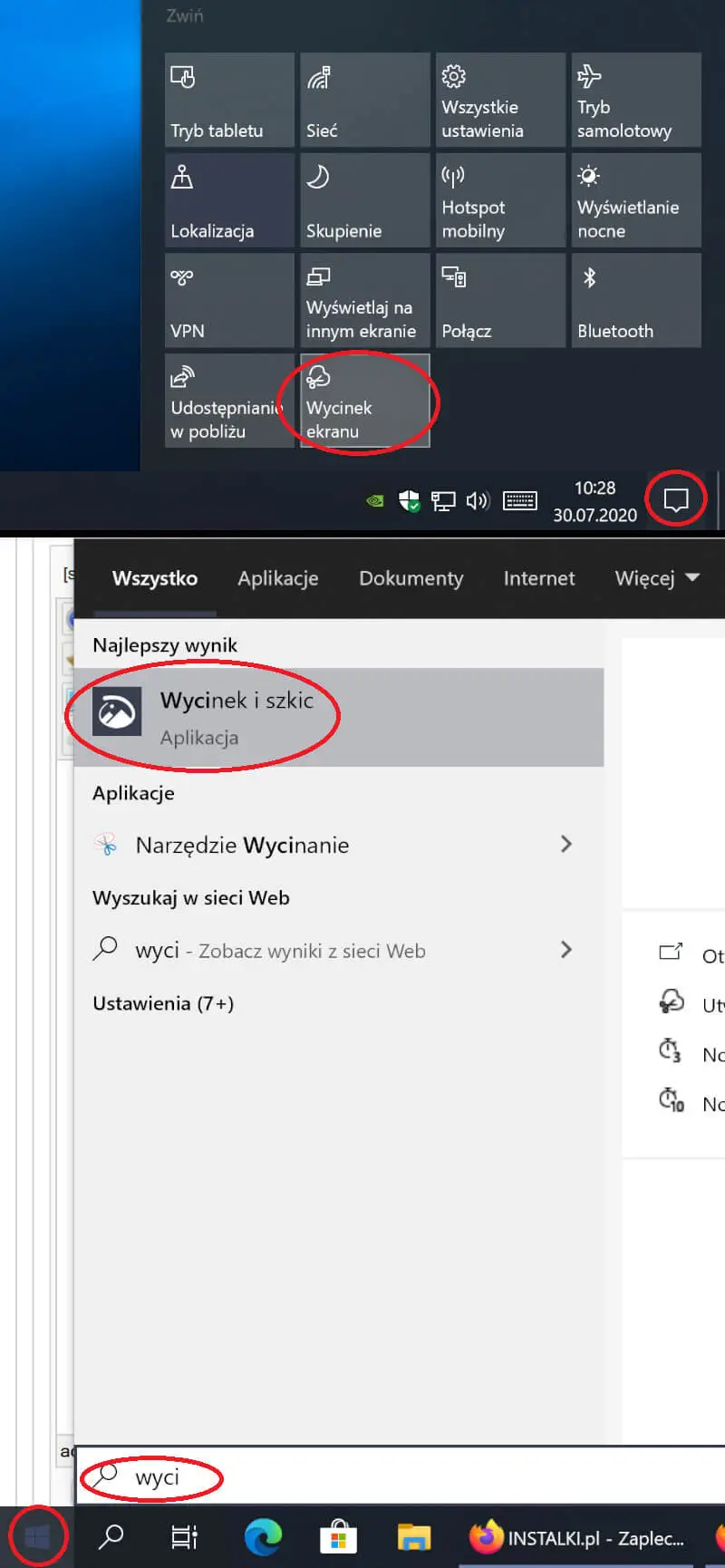Open the network tray icon
Viewport: 725px width, 1568px height.
click(x=443, y=500)
